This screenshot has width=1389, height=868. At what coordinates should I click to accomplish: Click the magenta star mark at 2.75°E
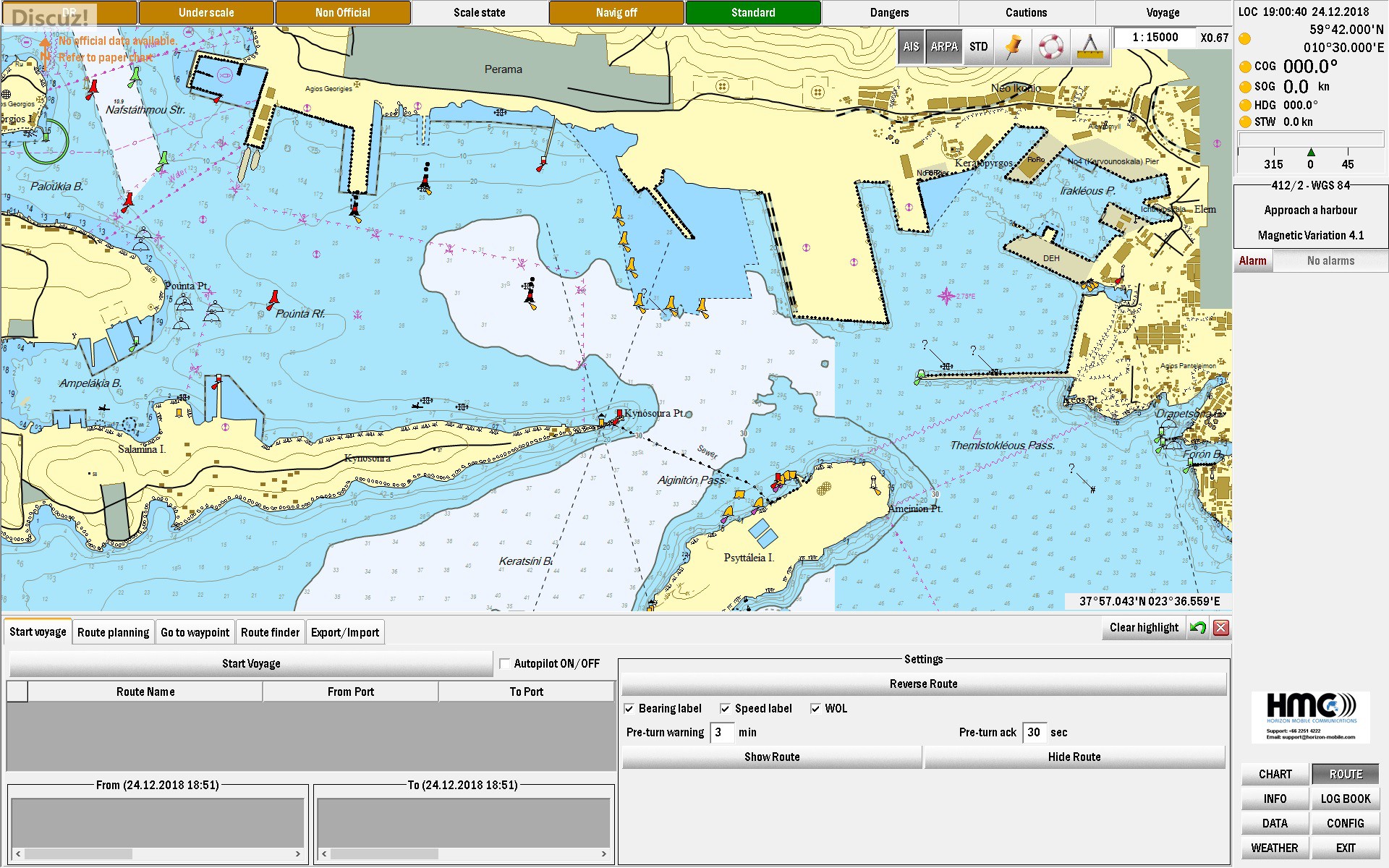946,296
